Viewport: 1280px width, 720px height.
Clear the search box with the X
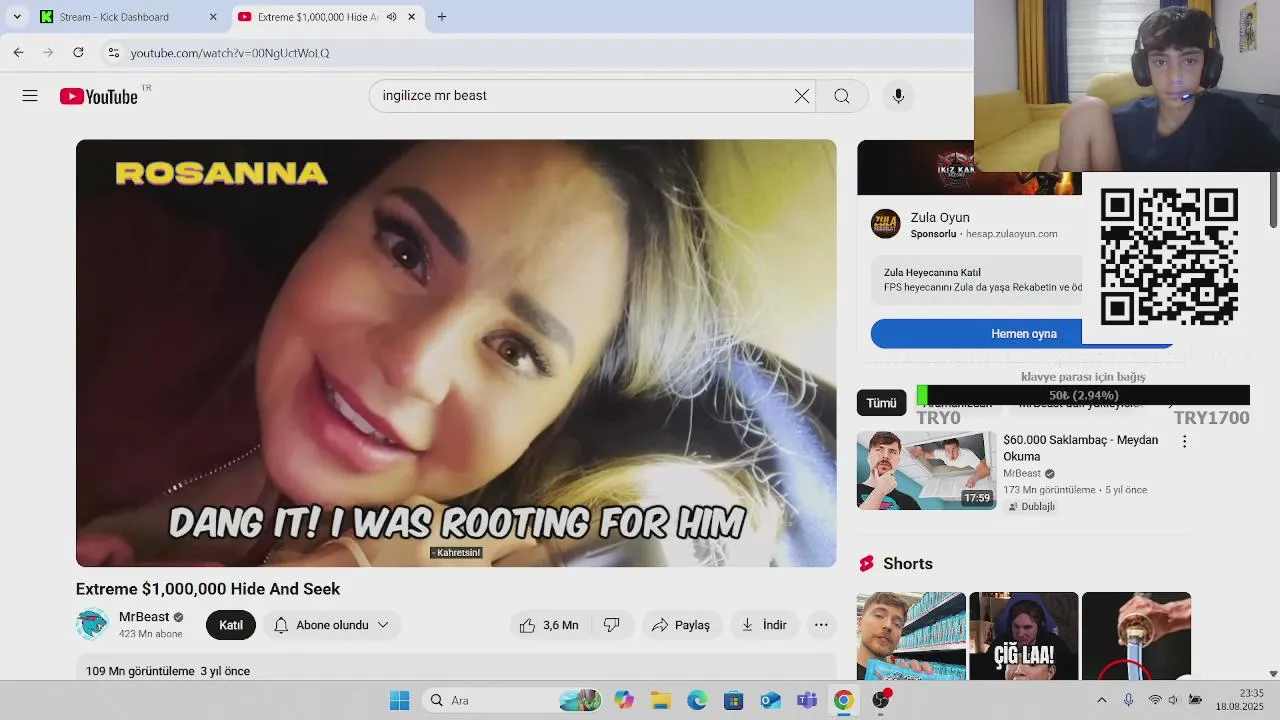click(802, 96)
